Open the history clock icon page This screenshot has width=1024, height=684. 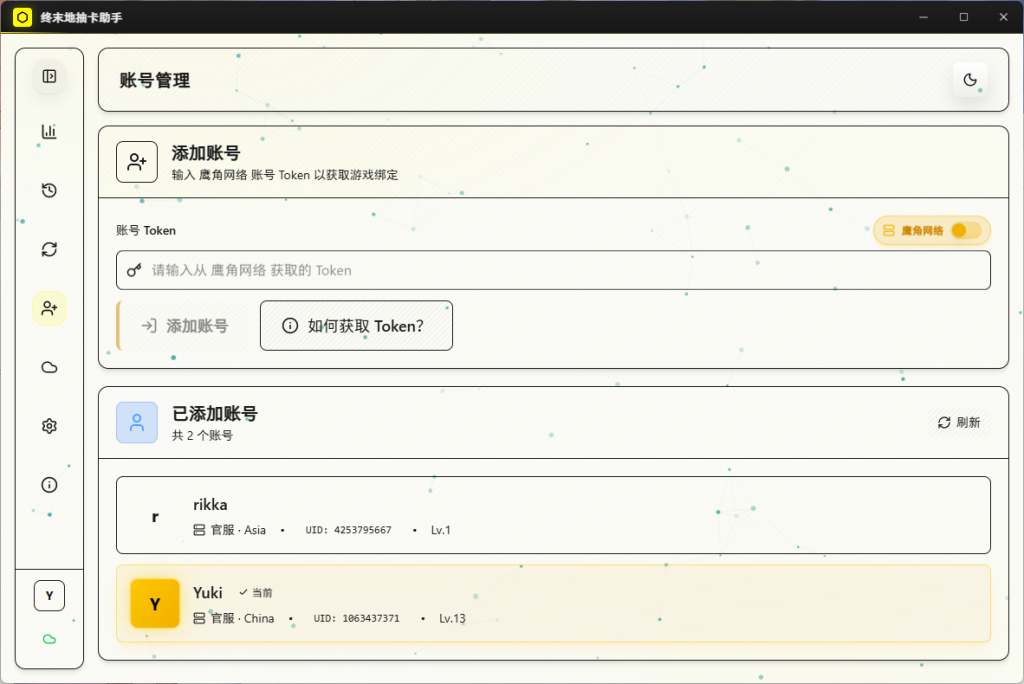pos(49,190)
